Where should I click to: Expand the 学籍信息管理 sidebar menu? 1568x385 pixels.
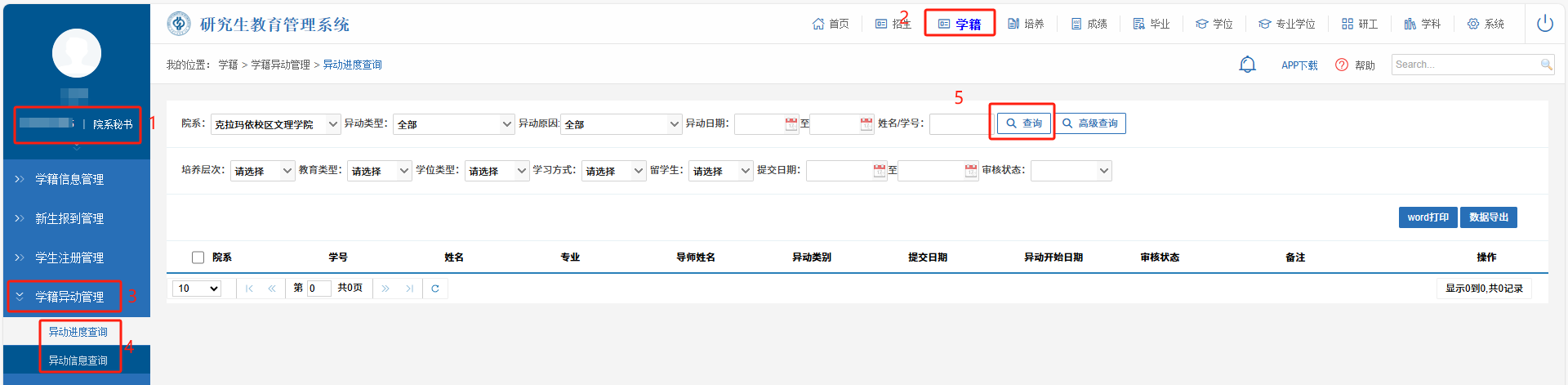tap(69, 179)
